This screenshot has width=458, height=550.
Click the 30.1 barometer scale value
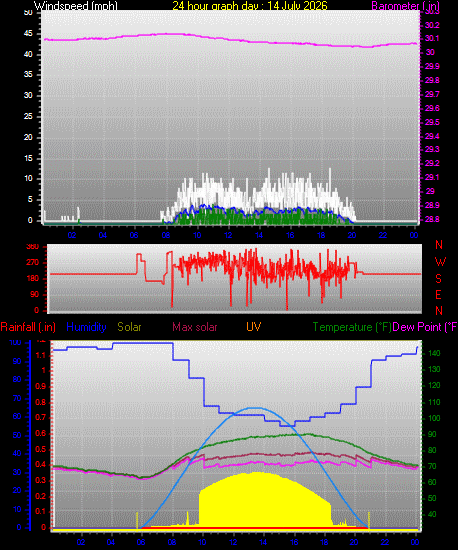tap(432, 38)
